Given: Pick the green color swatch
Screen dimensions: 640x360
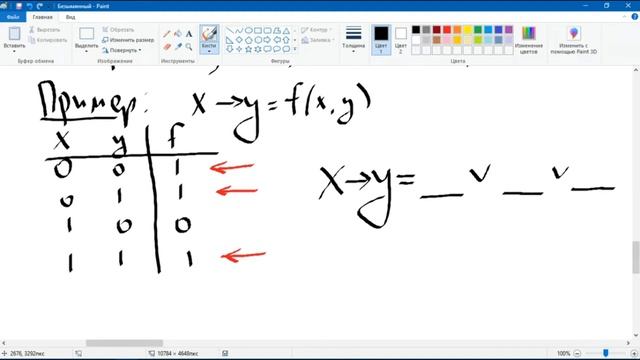Looking at the screenshot, I should point(478,29).
